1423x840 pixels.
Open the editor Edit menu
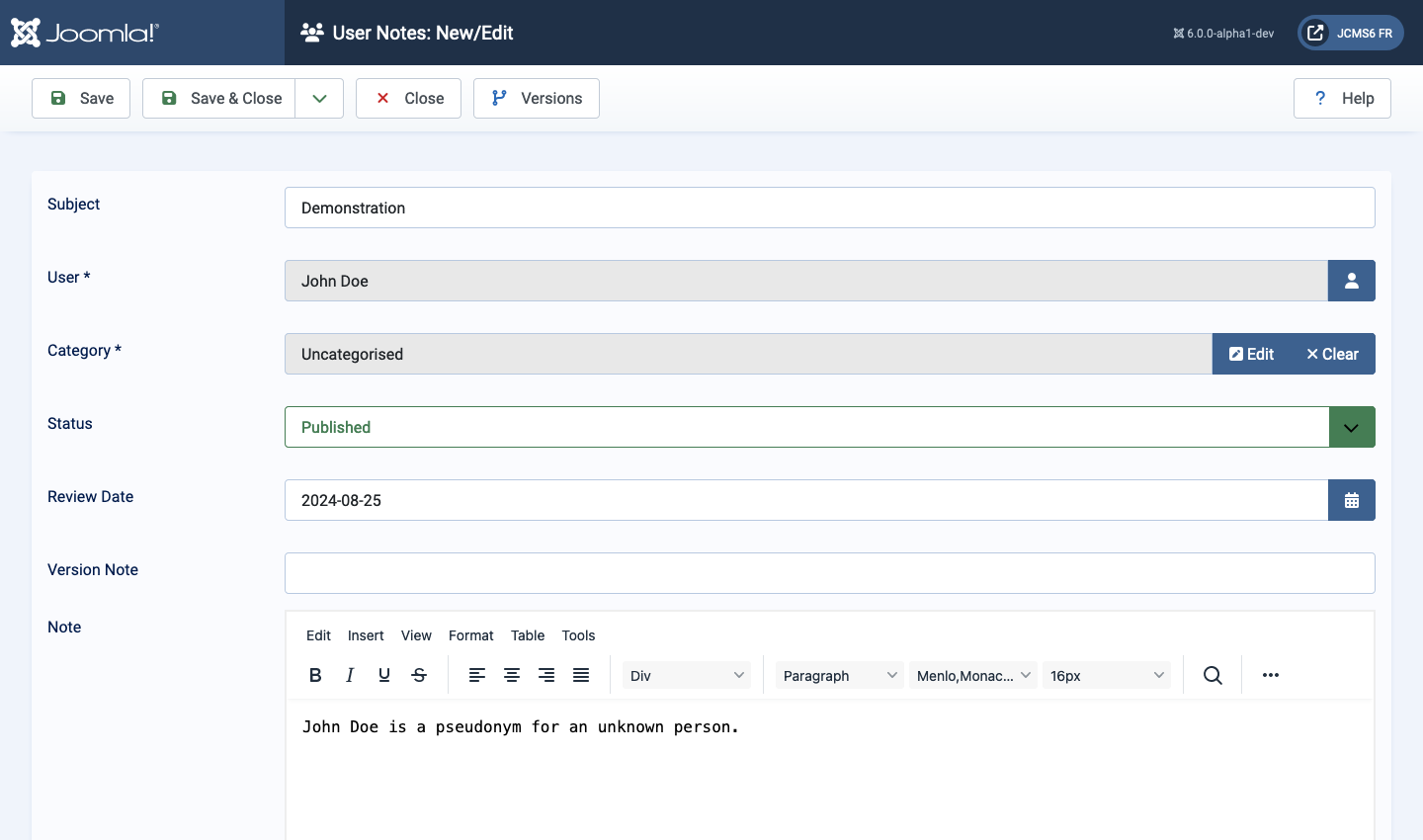(x=318, y=635)
